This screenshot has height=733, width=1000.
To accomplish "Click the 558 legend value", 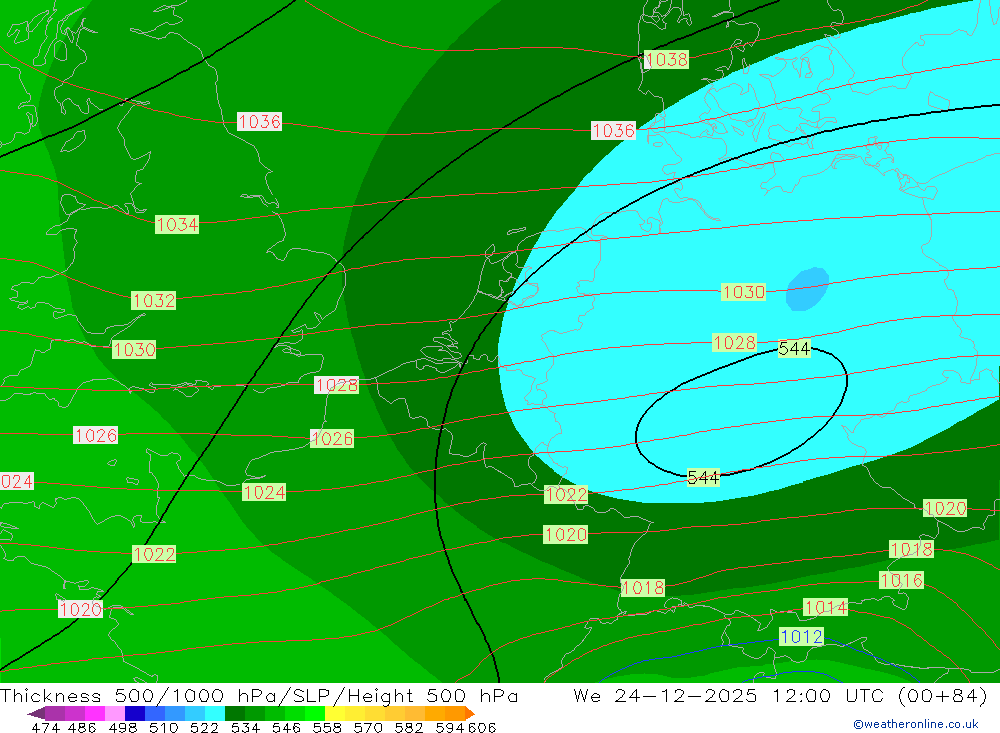I will click(x=327, y=727).
